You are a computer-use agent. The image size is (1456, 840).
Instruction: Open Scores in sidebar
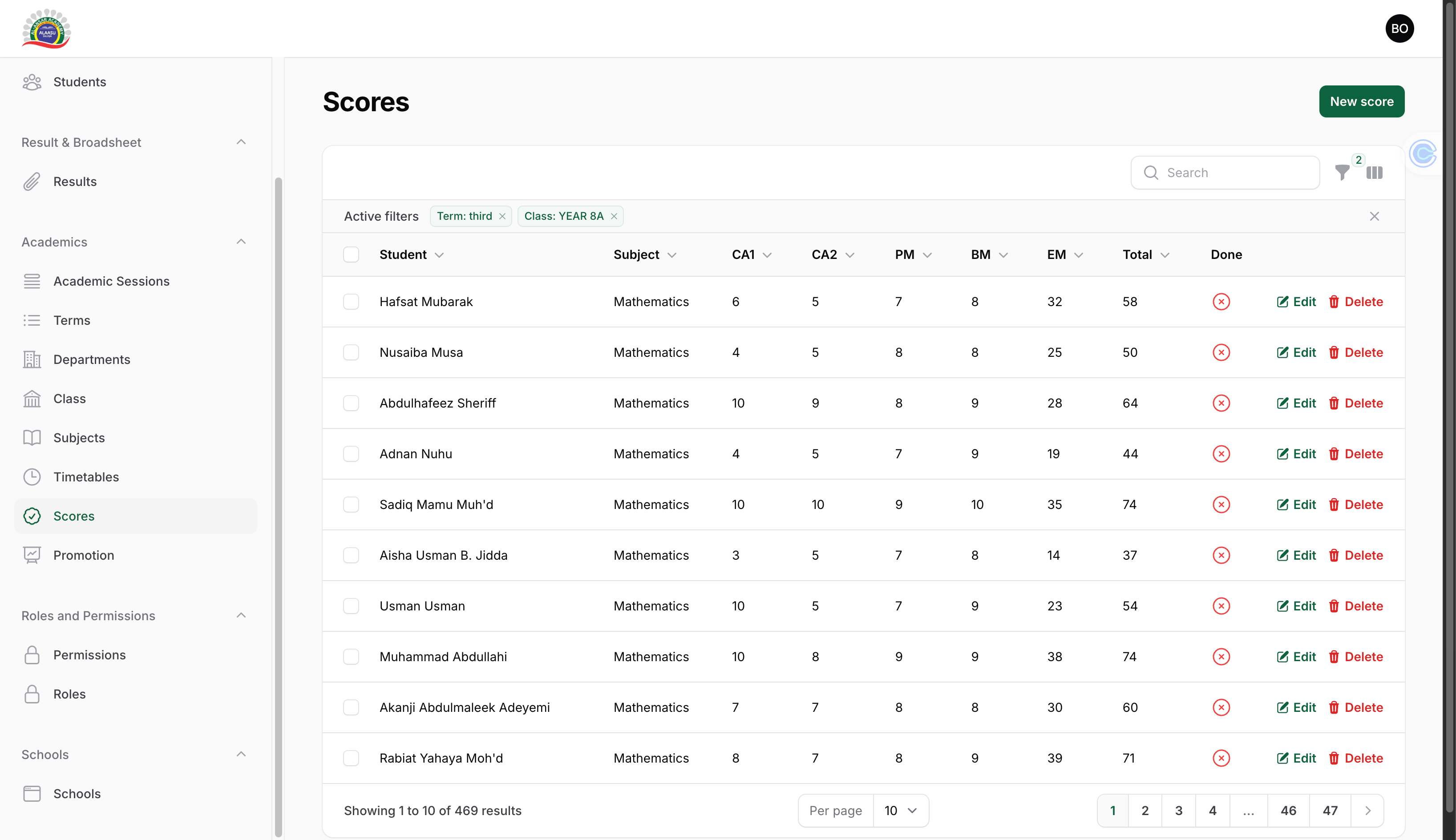click(136, 517)
